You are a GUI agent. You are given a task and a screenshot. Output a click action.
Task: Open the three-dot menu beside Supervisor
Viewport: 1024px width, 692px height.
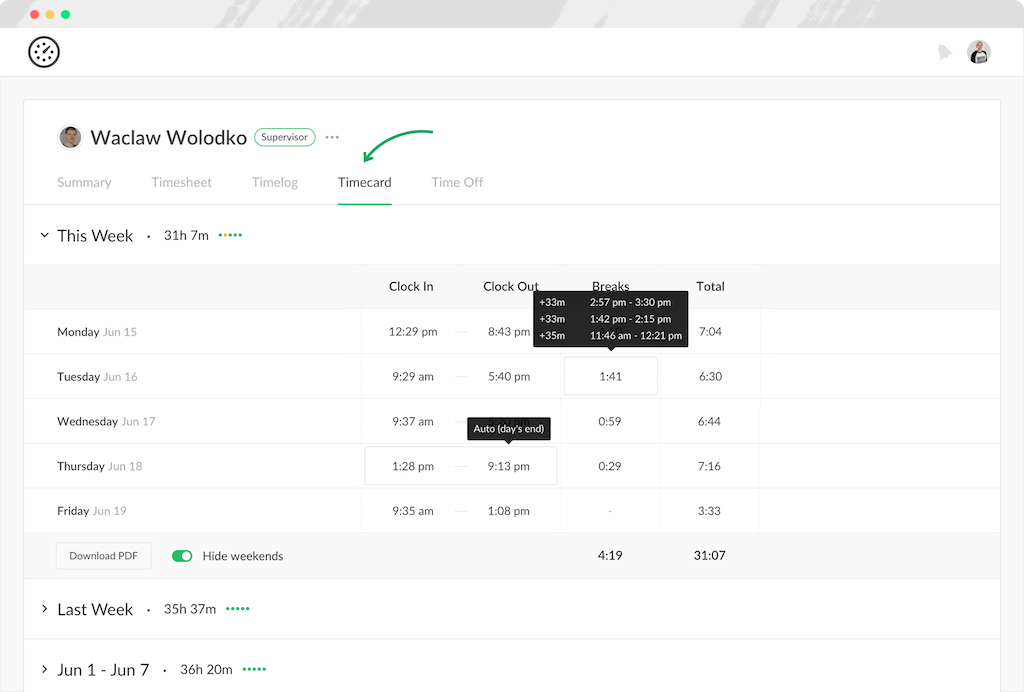coord(332,137)
